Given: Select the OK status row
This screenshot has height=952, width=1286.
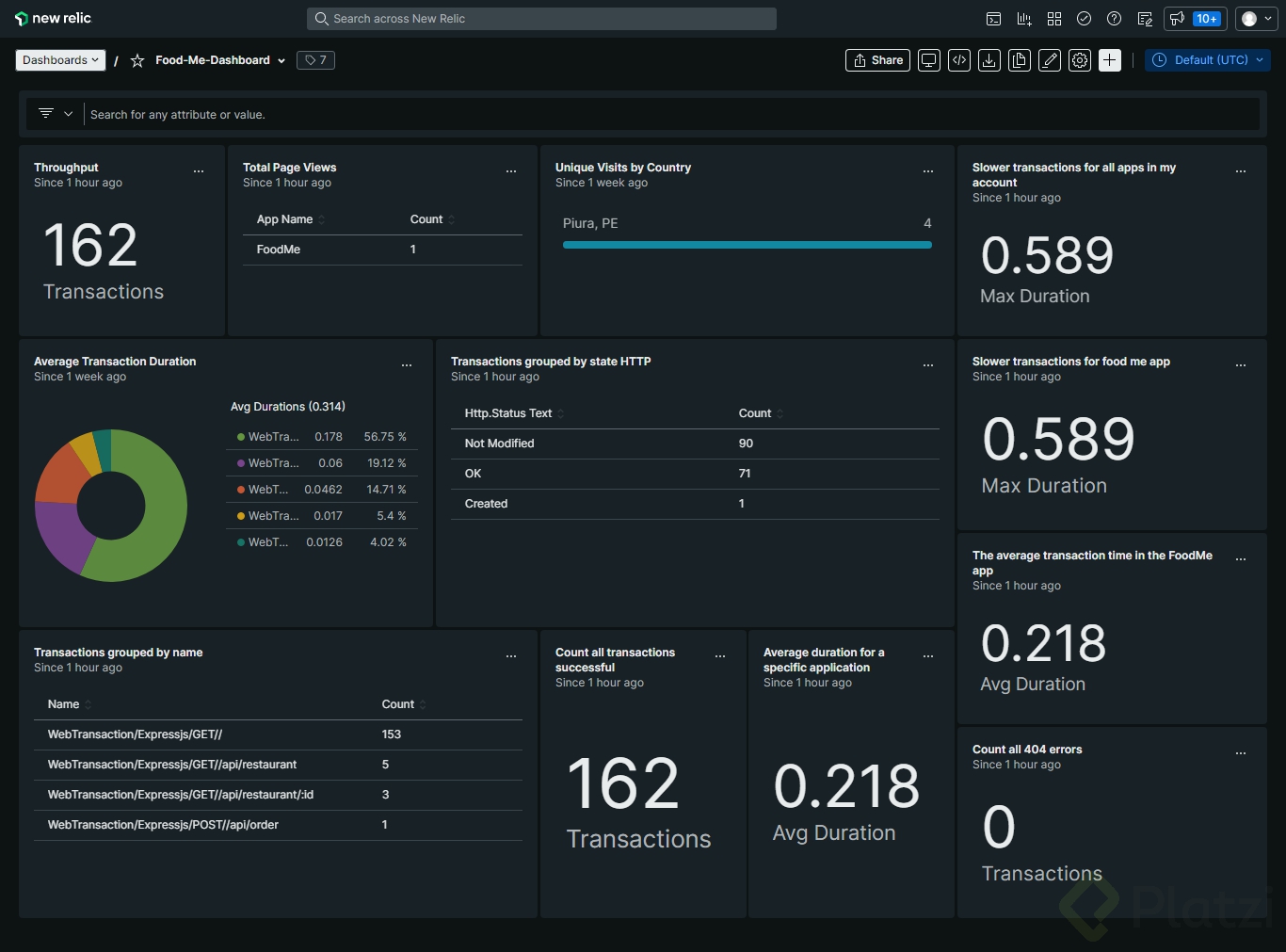Looking at the screenshot, I should pos(695,474).
